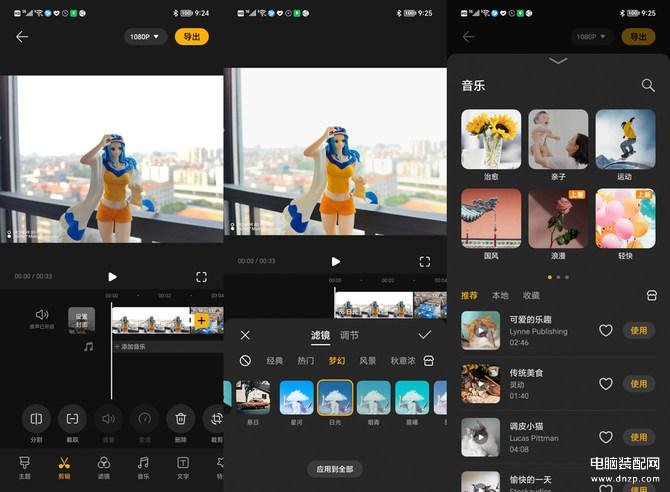Apply the 星河 filter thumbnail
Image resolution: width=670 pixels, height=492 pixels.
(x=297, y=398)
